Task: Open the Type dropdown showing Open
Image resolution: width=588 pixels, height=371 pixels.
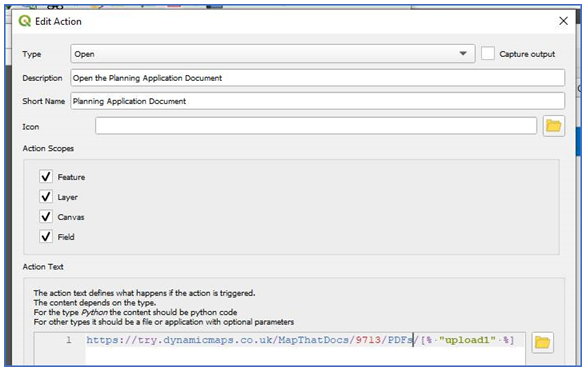Action: tap(273, 54)
